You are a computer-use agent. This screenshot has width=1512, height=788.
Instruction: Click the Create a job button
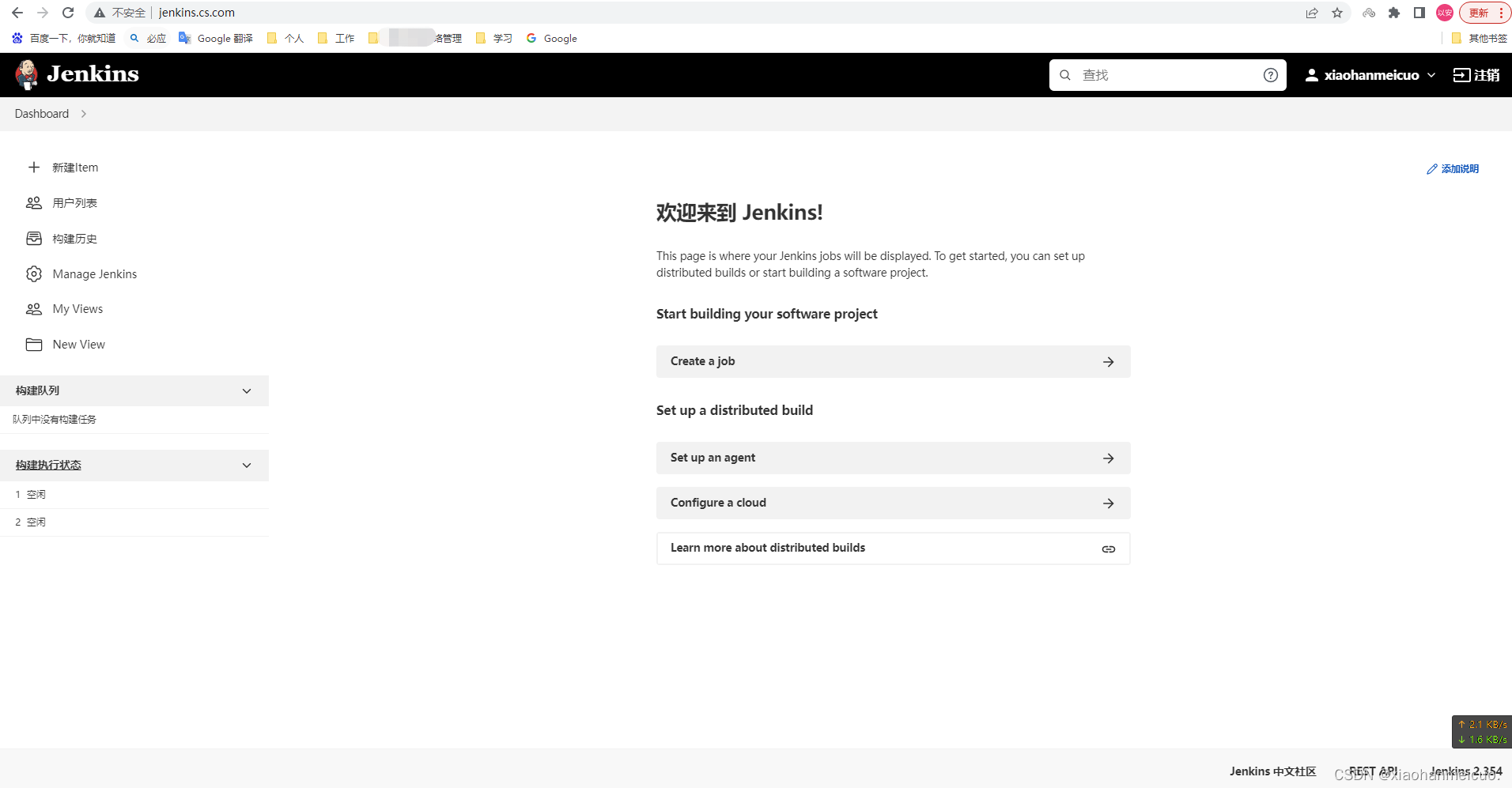click(x=893, y=361)
